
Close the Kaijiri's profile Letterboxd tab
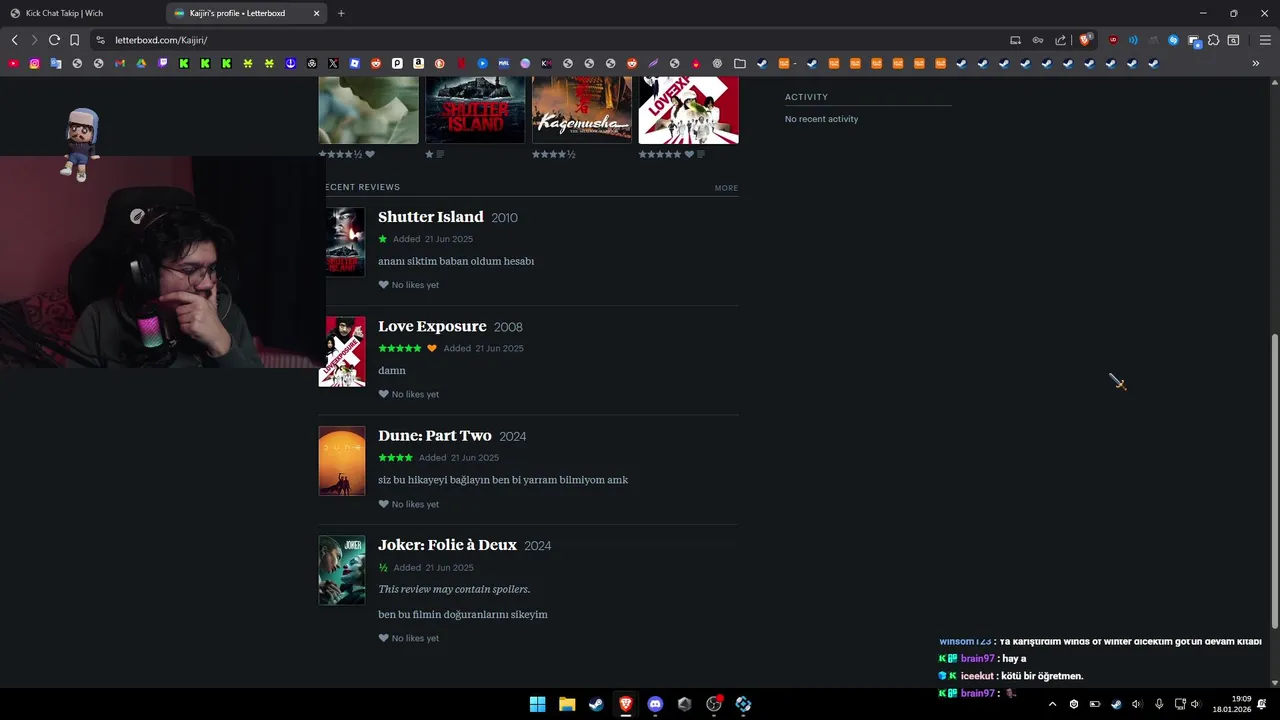tap(317, 13)
